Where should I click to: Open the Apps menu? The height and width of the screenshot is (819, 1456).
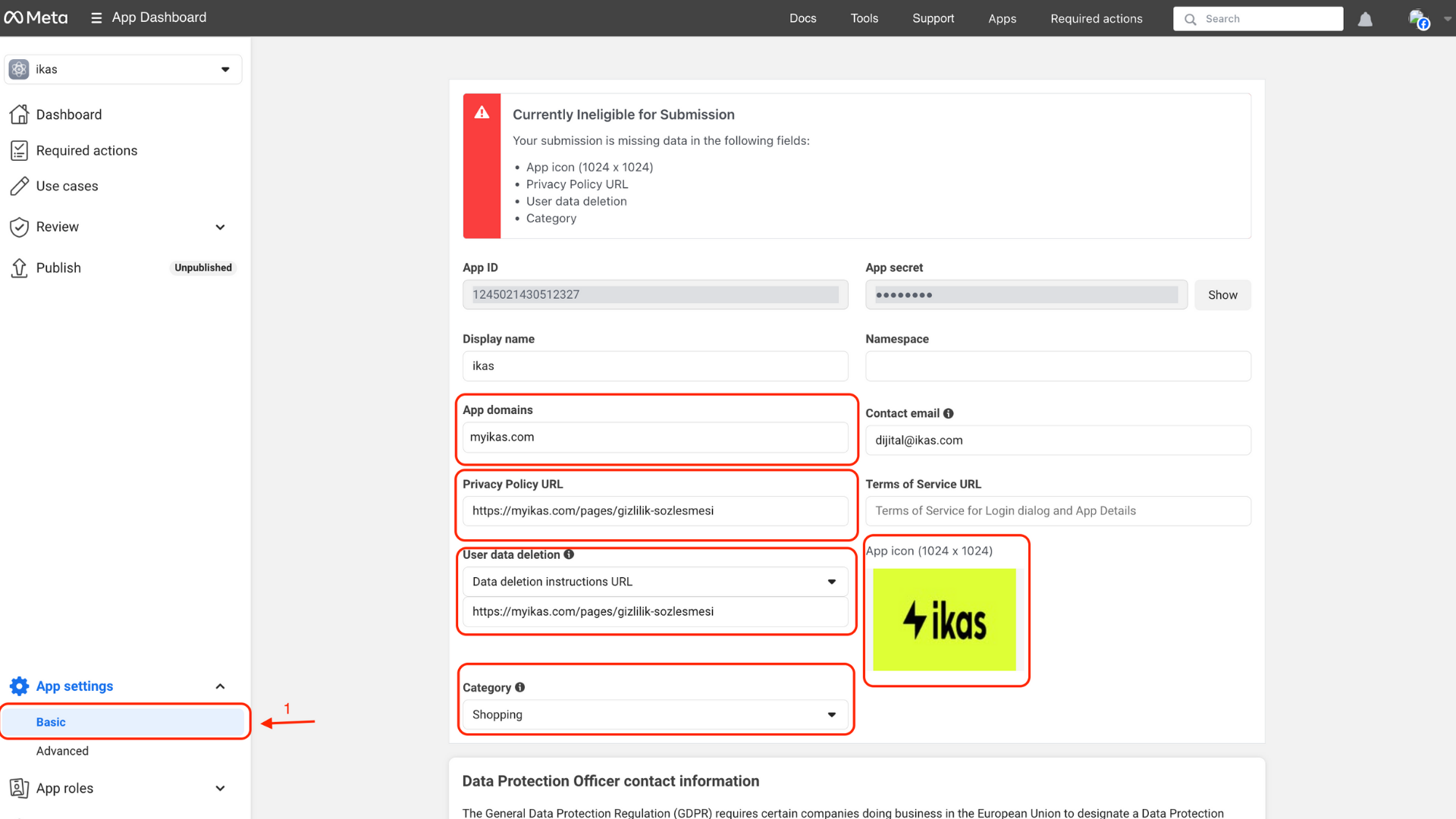[1002, 18]
